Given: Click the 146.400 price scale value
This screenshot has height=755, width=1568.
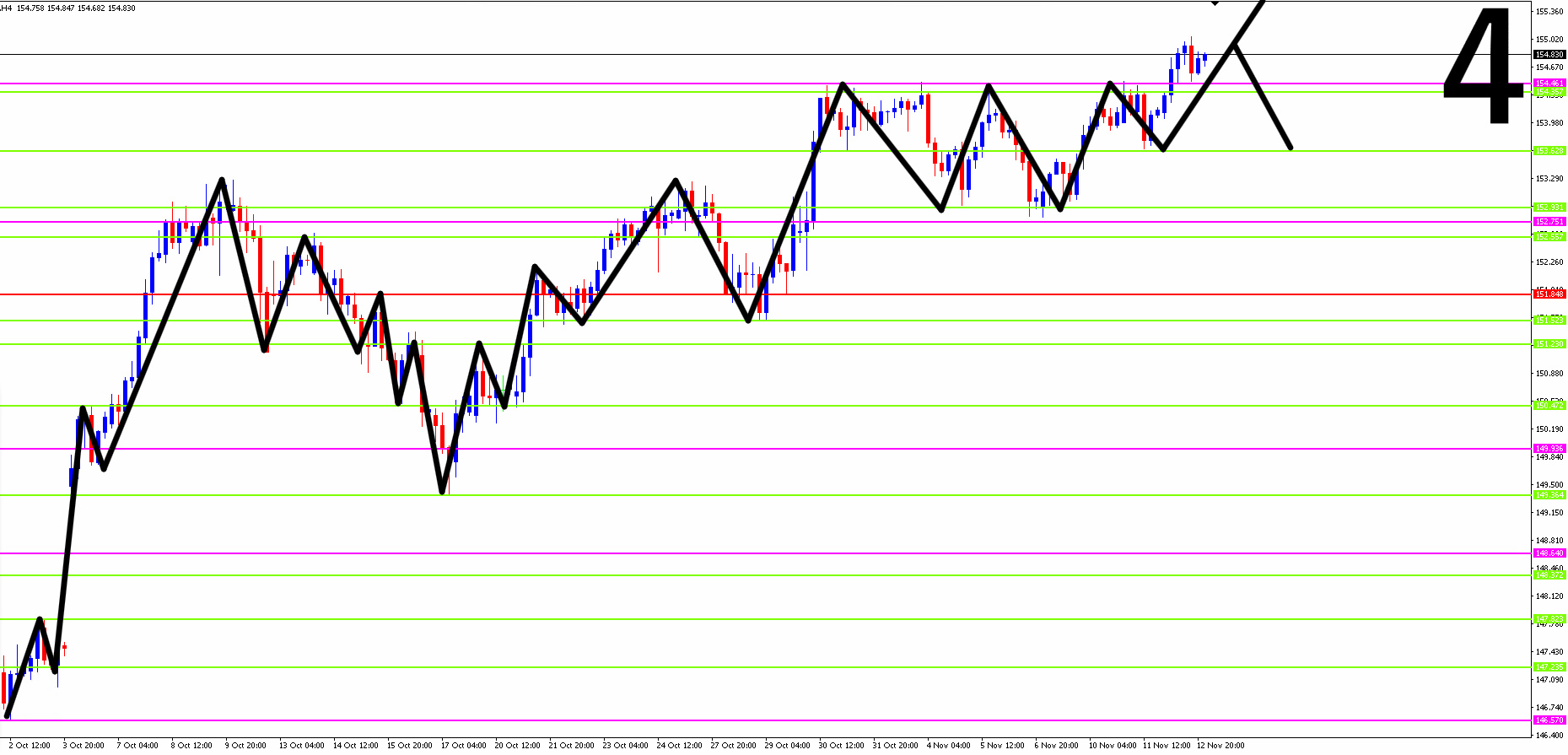Looking at the screenshot, I should point(1550,736).
